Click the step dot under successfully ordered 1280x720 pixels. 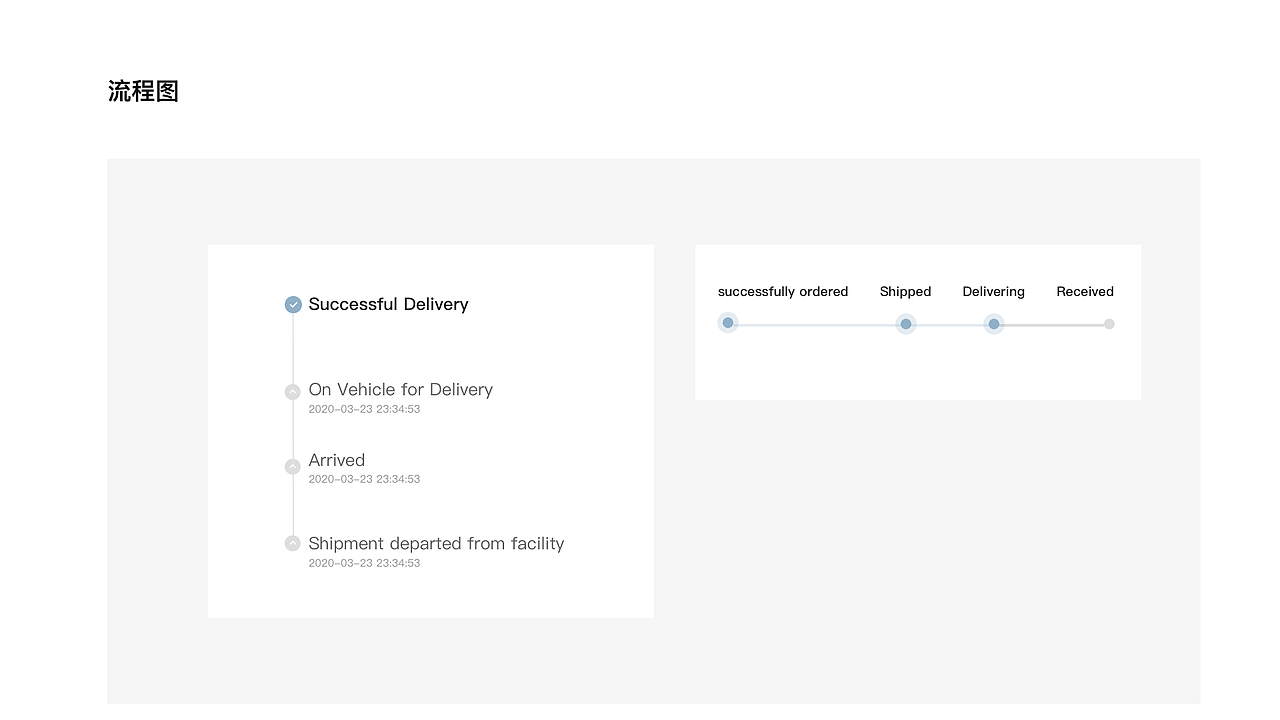728,323
